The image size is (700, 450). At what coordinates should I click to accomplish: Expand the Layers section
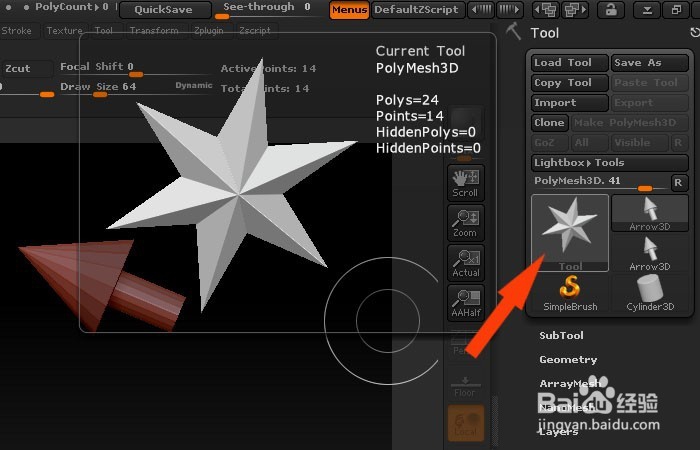(558, 432)
